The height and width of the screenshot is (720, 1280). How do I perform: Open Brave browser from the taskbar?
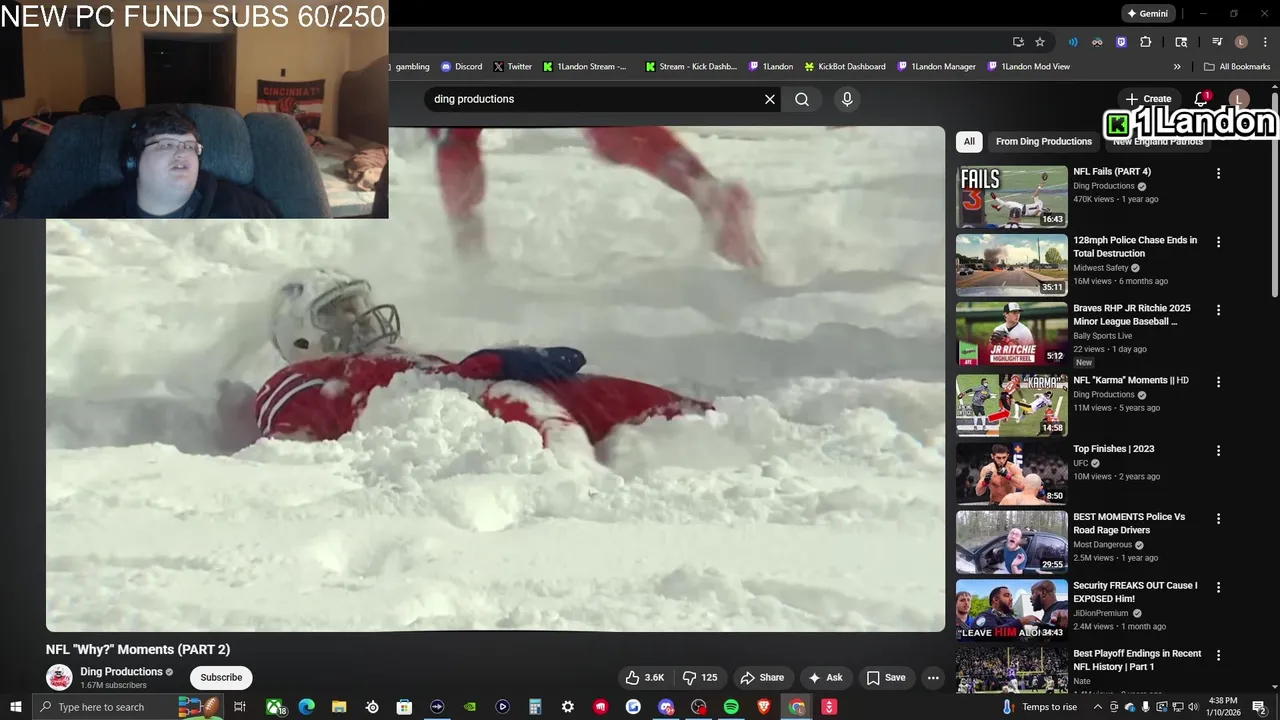click(x=764, y=707)
